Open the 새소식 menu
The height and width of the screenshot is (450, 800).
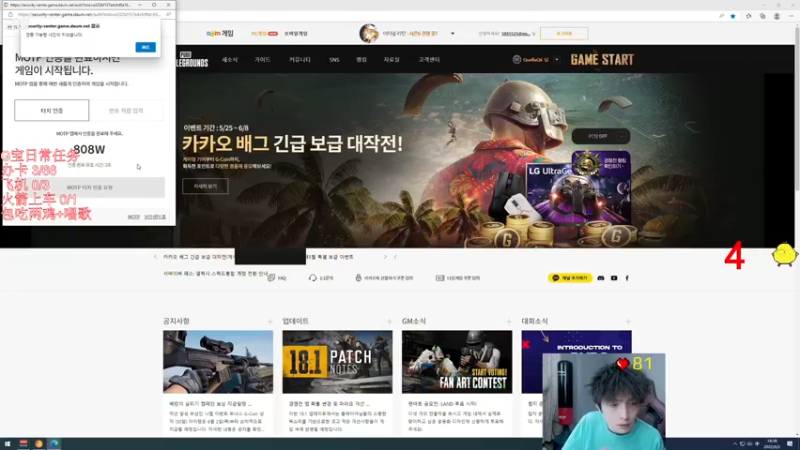(230, 60)
